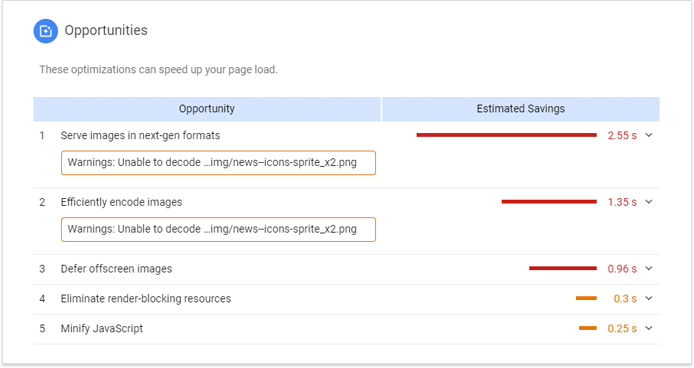Click the orange savings bar for 0.25 s
The height and width of the screenshot is (368, 694).
coord(588,328)
